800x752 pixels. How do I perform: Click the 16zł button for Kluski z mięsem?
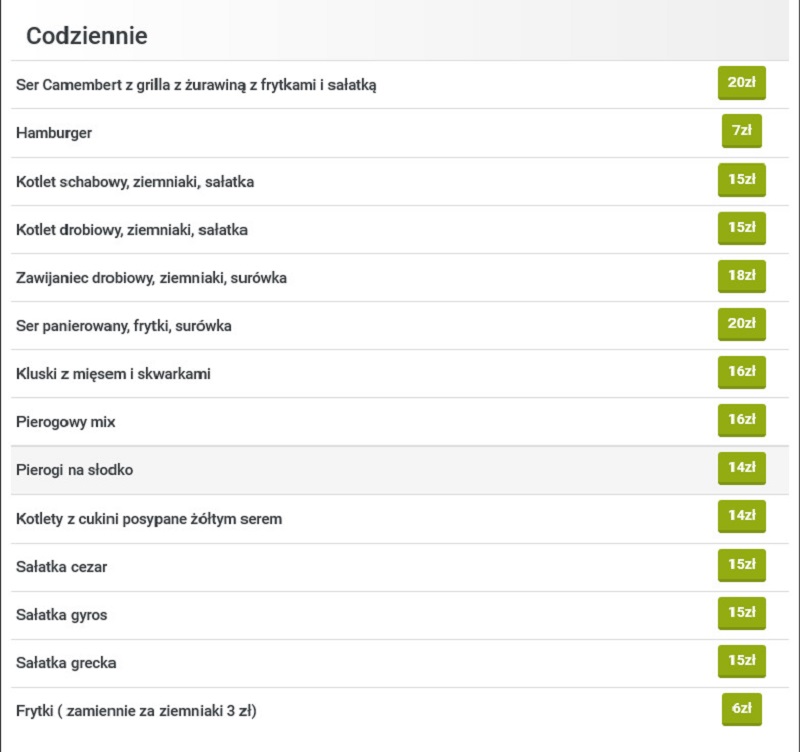pyautogui.click(x=741, y=372)
